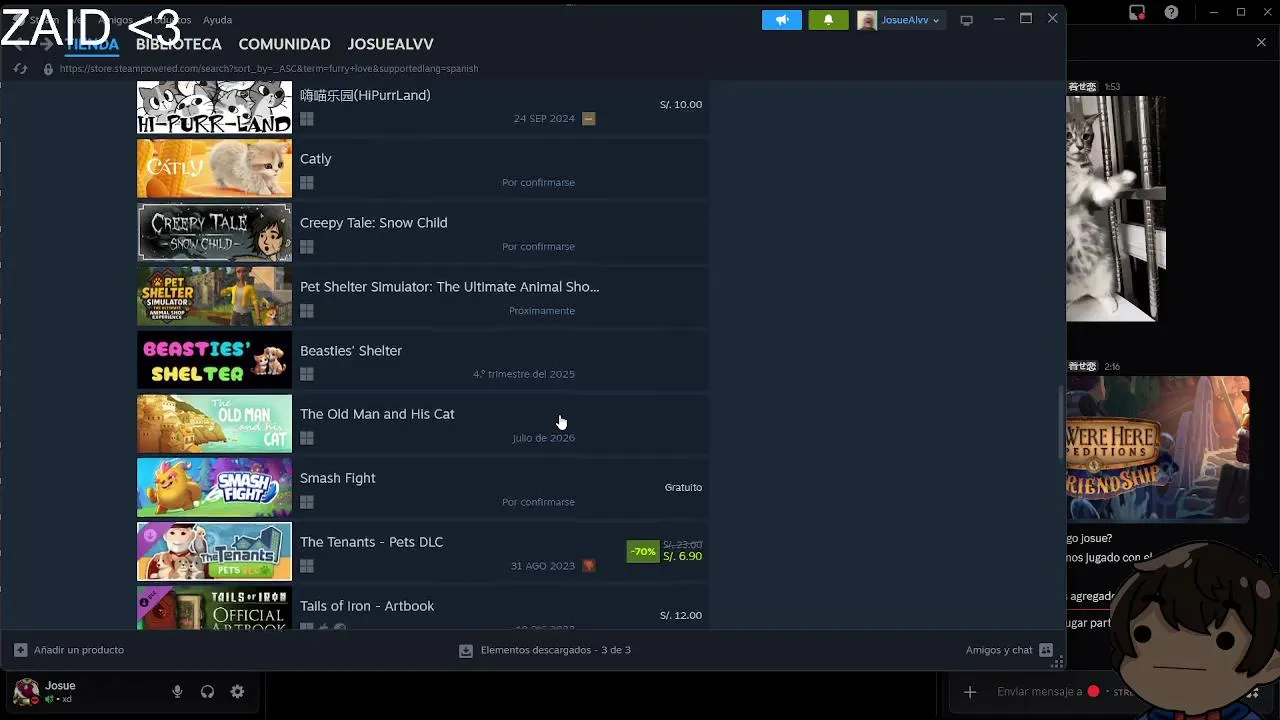The height and width of the screenshot is (720, 1280).
Task: Click the cat video thumbnail in chat
Action: coord(1116,208)
